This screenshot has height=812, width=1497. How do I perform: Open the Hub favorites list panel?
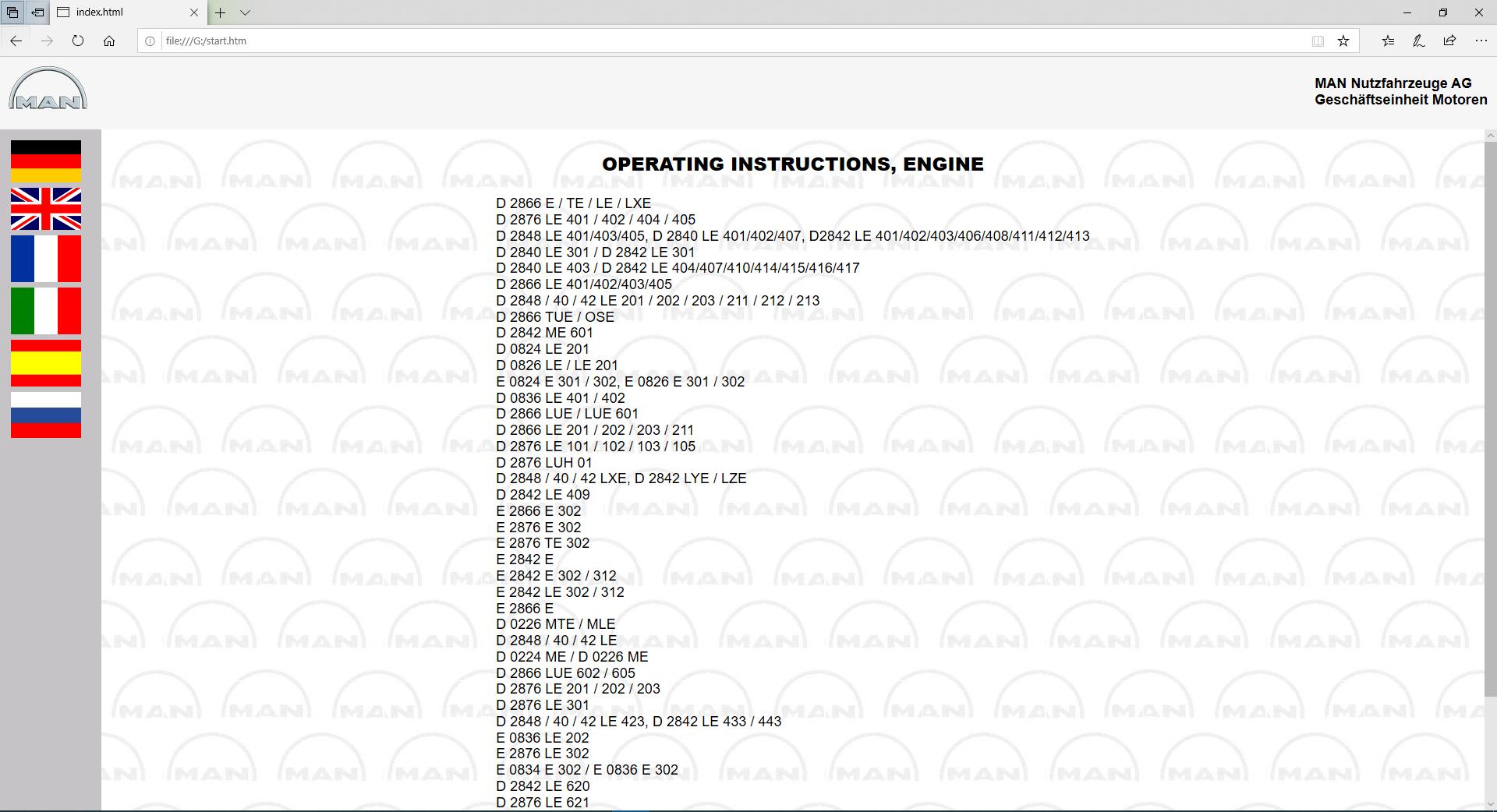click(x=1388, y=41)
